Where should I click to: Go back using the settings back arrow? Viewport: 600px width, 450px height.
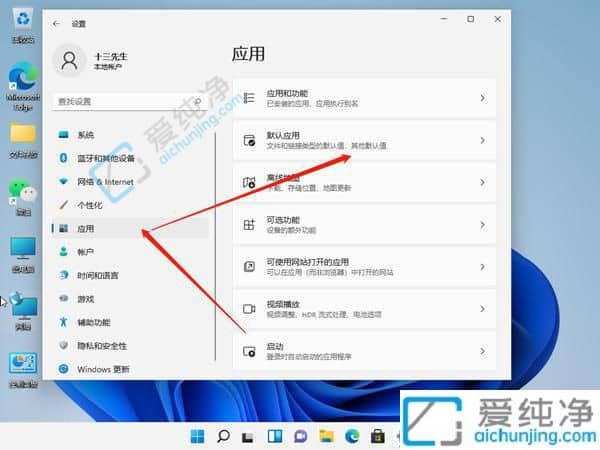click(57, 24)
